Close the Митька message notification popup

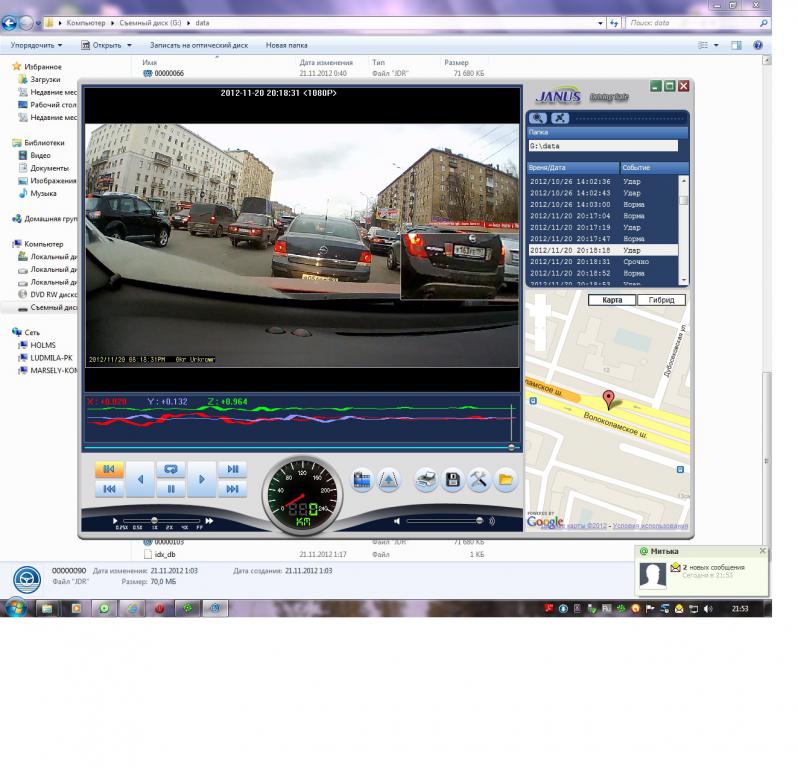pos(762,551)
